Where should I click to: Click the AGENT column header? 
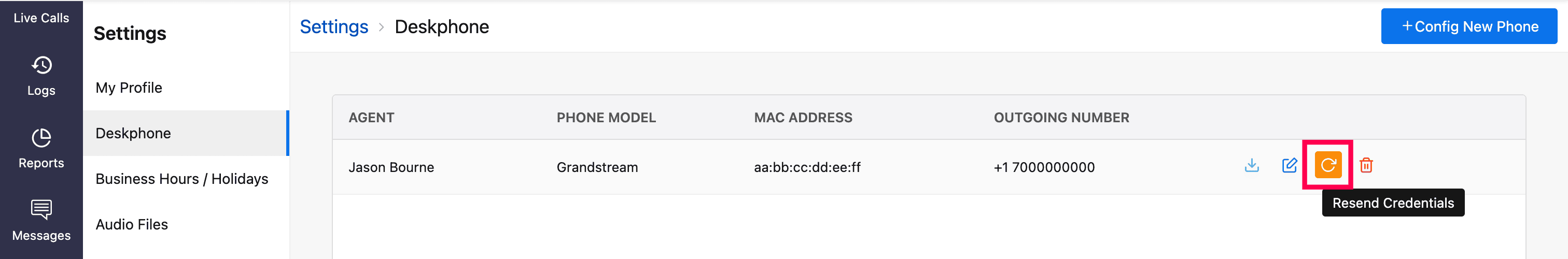(371, 118)
